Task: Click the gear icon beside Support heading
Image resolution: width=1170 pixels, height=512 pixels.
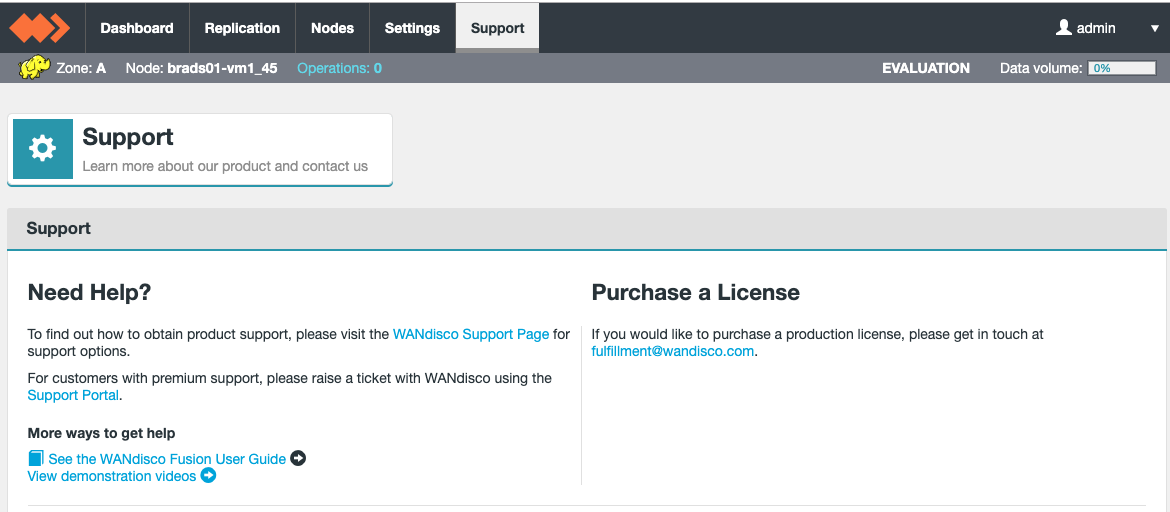Action: point(43,149)
